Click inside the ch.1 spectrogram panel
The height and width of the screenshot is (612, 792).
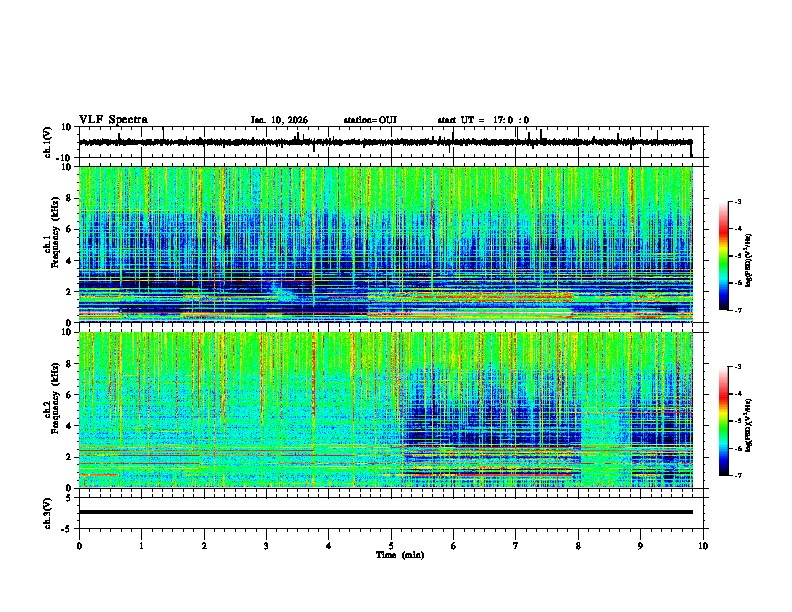click(386, 244)
